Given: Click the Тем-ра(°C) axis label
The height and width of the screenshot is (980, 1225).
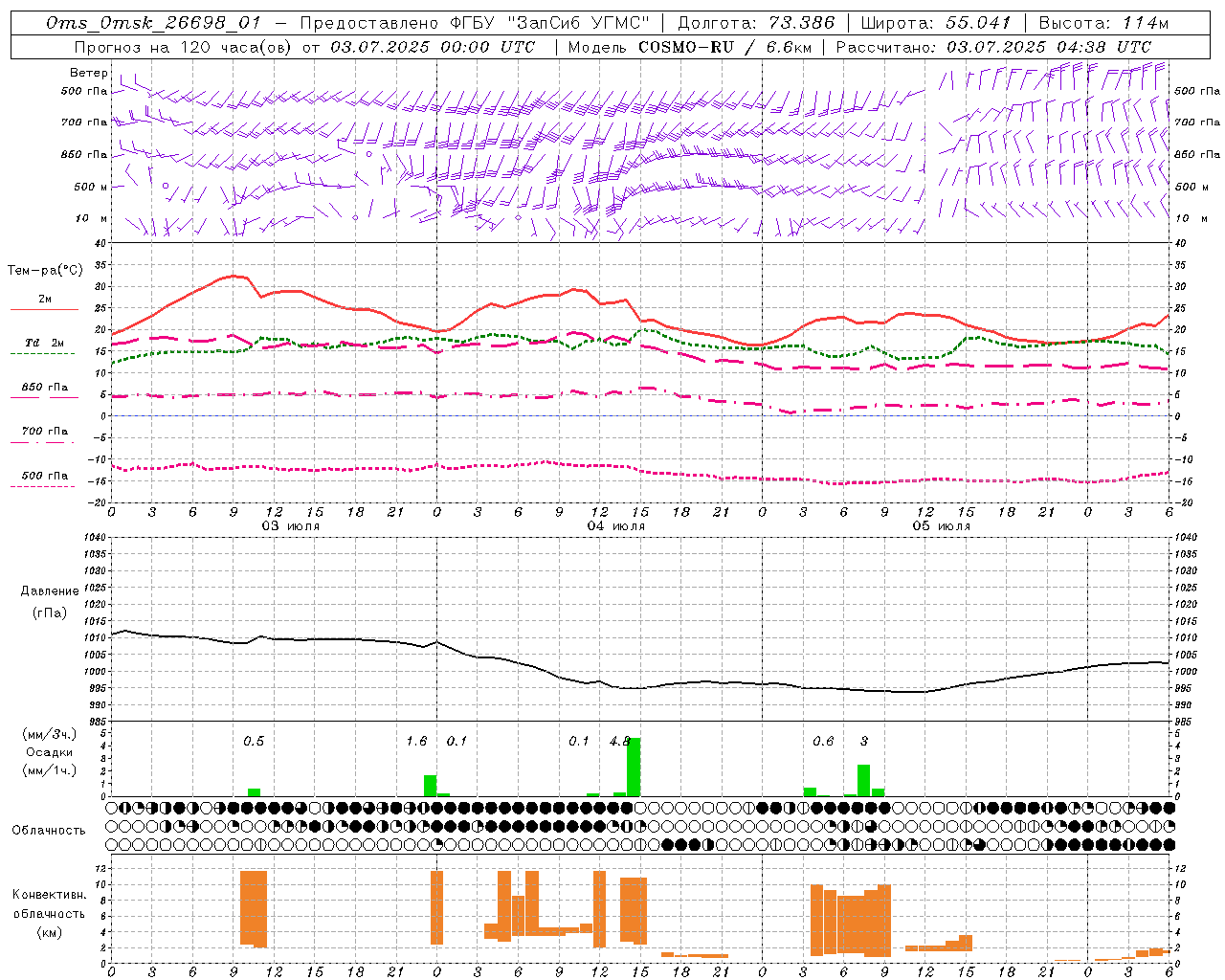Looking at the screenshot, I should click(45, 271).
